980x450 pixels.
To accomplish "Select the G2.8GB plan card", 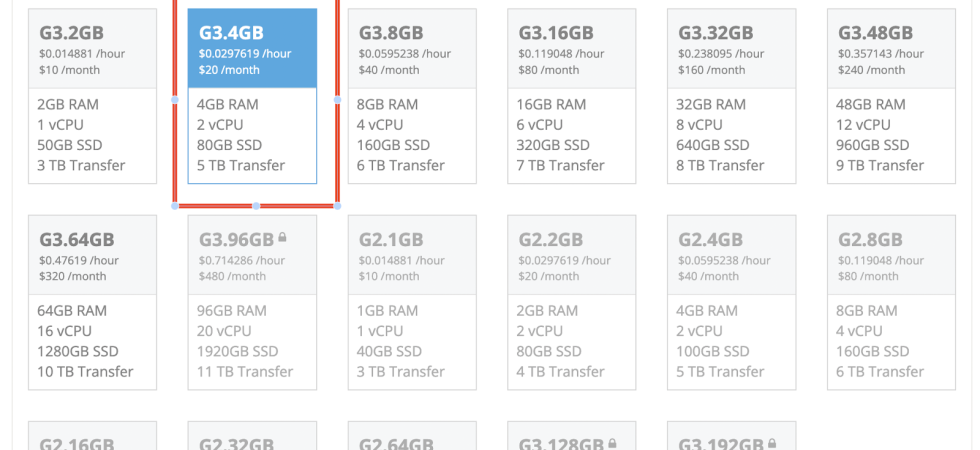I will pyautogui.click(x=891, y=302).
